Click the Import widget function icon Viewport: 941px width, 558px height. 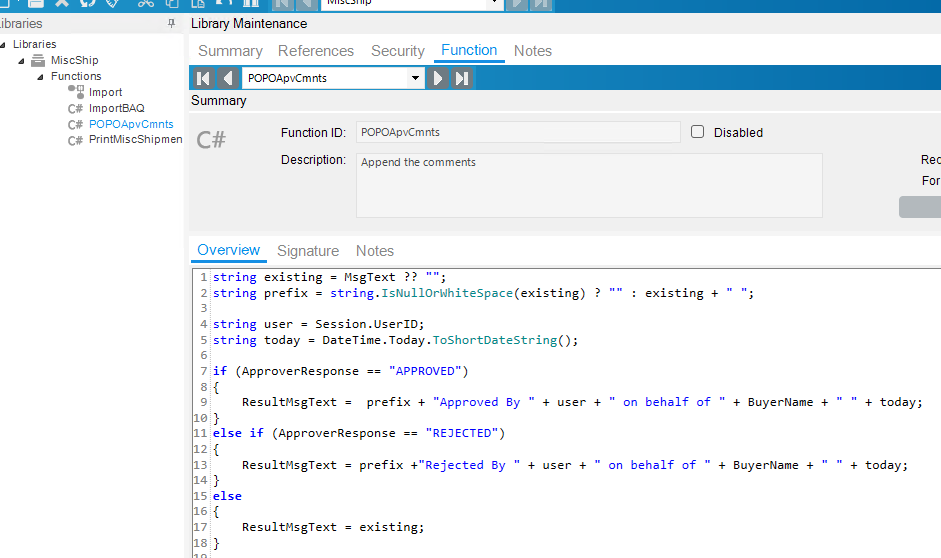[75, 92]
